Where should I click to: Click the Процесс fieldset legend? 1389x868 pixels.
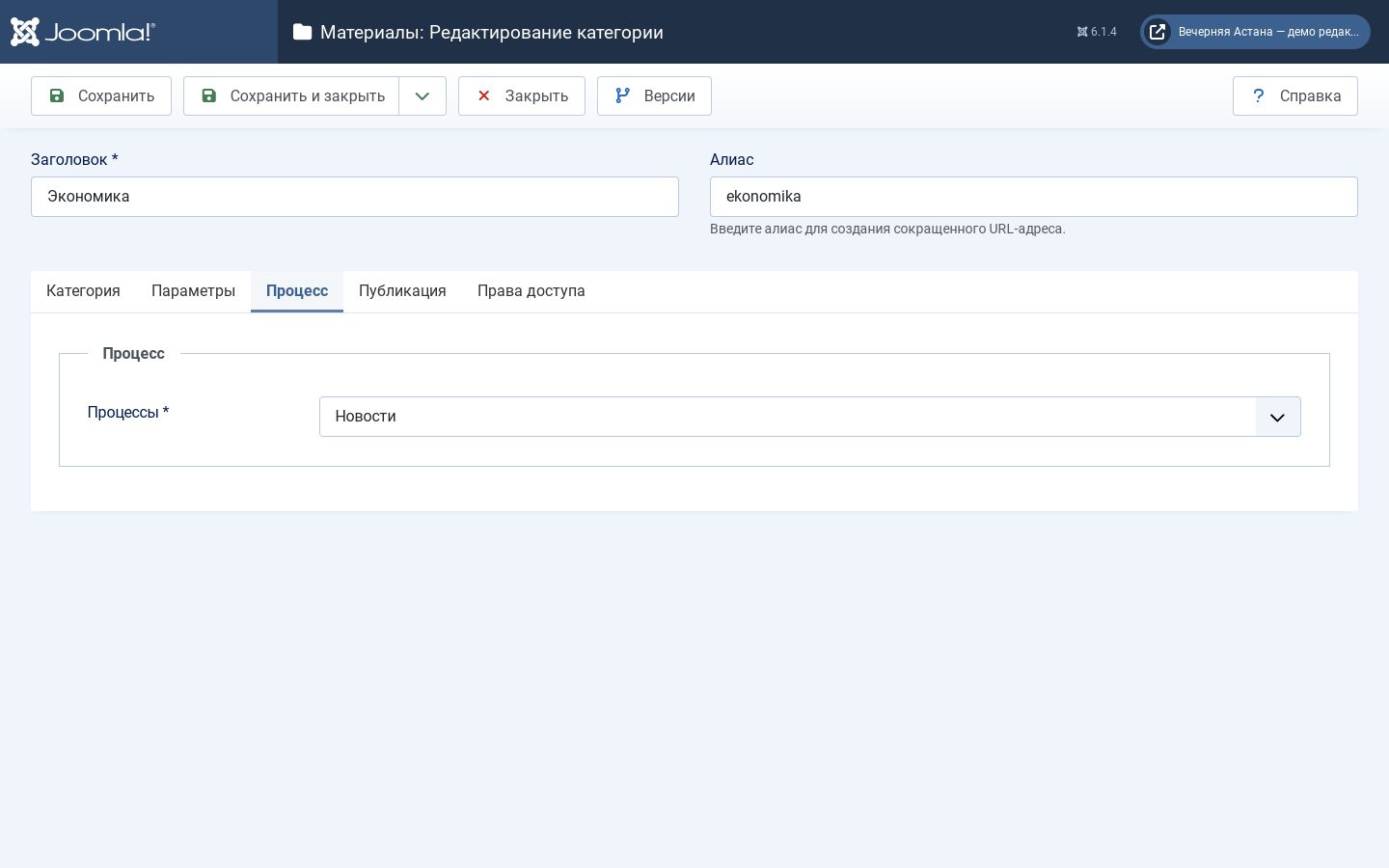point(134,353)
